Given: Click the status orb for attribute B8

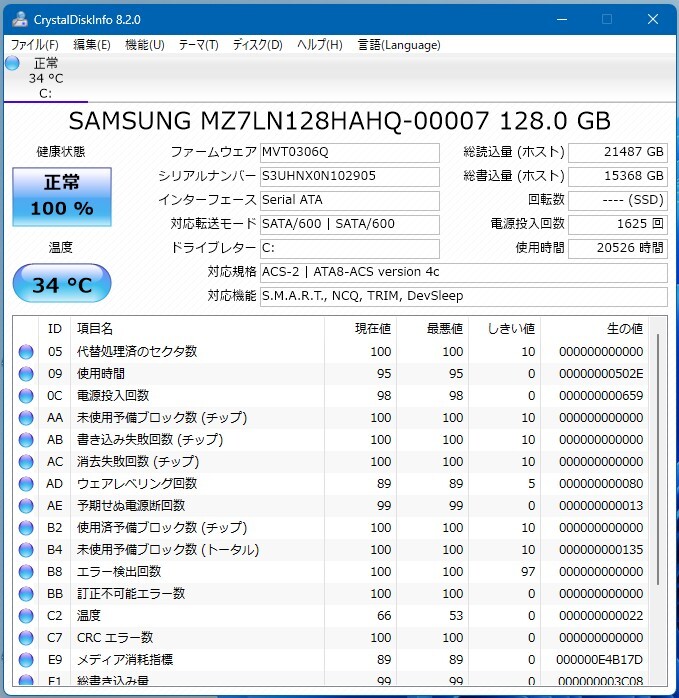Looking at the screenshot, I should click(26, 572).
